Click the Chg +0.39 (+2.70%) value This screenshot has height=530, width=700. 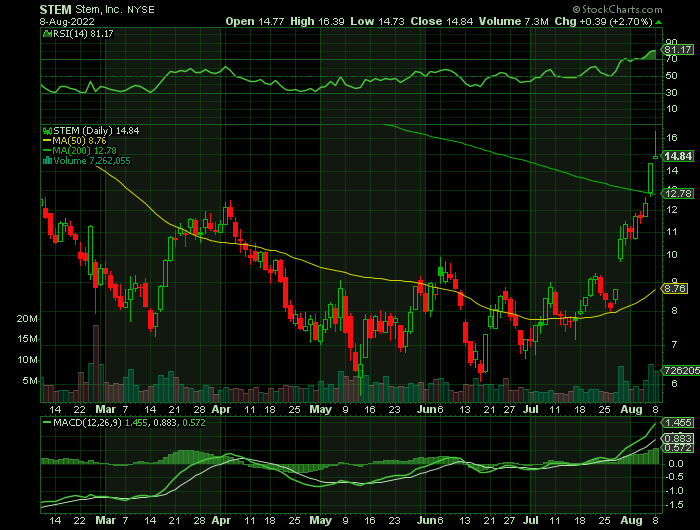[x=604, y=21]
